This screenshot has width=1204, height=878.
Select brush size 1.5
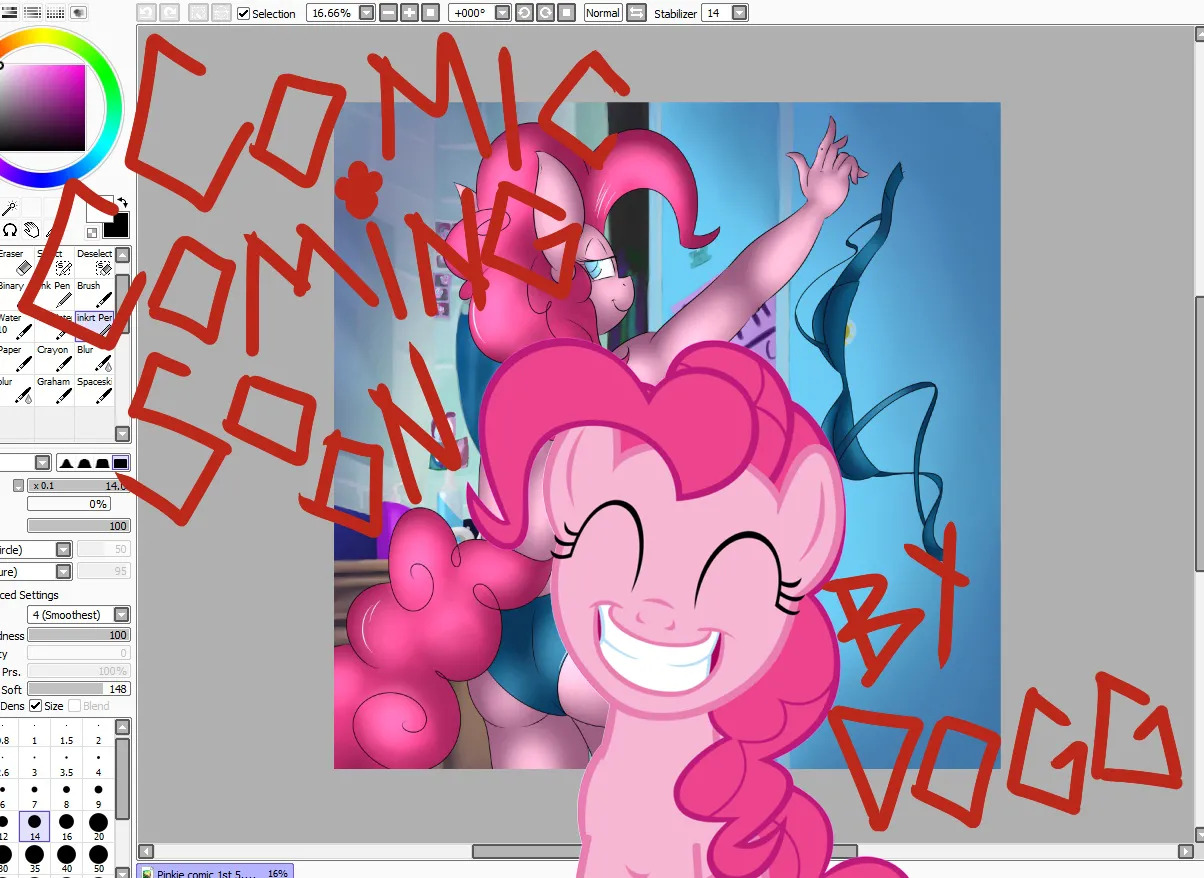pos(66,733)
